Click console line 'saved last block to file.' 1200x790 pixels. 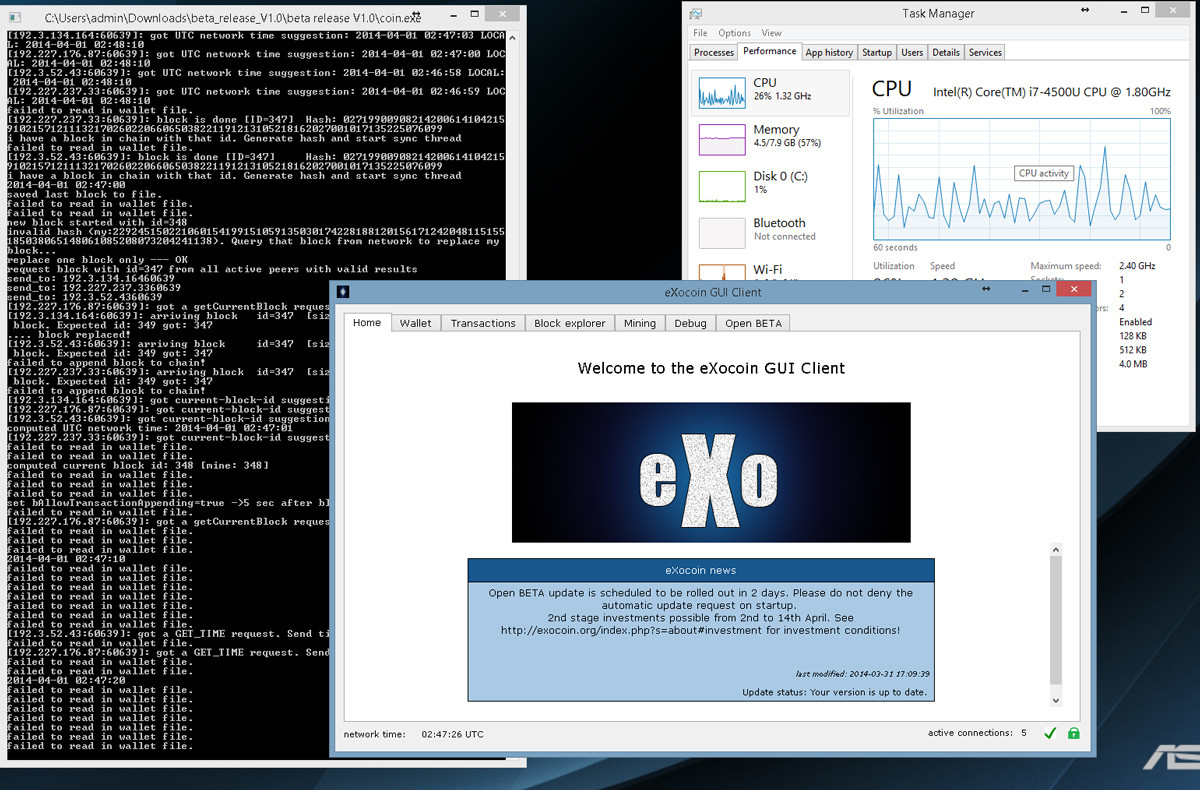[x=84, y=194]
